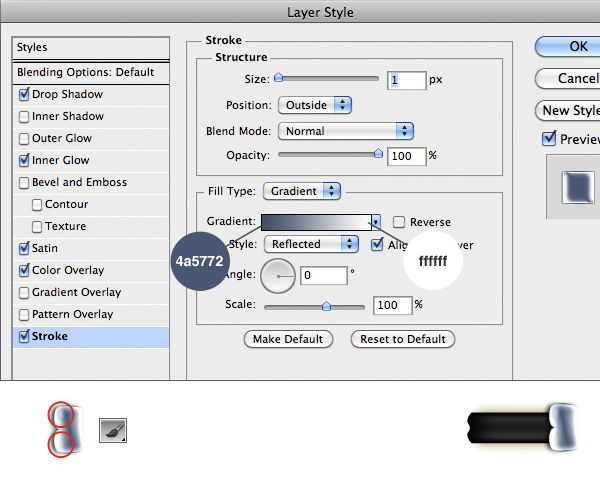Disable the Drop Shadow checkbox
600x477 pixels.
24,95
